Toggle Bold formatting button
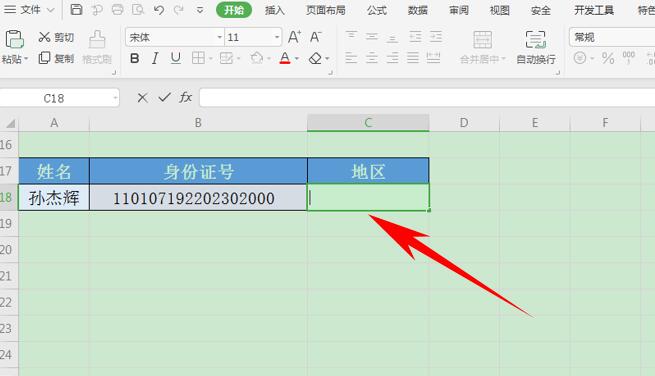The height and width of the screenshot is (376, 655). click(x=135, y=58)
